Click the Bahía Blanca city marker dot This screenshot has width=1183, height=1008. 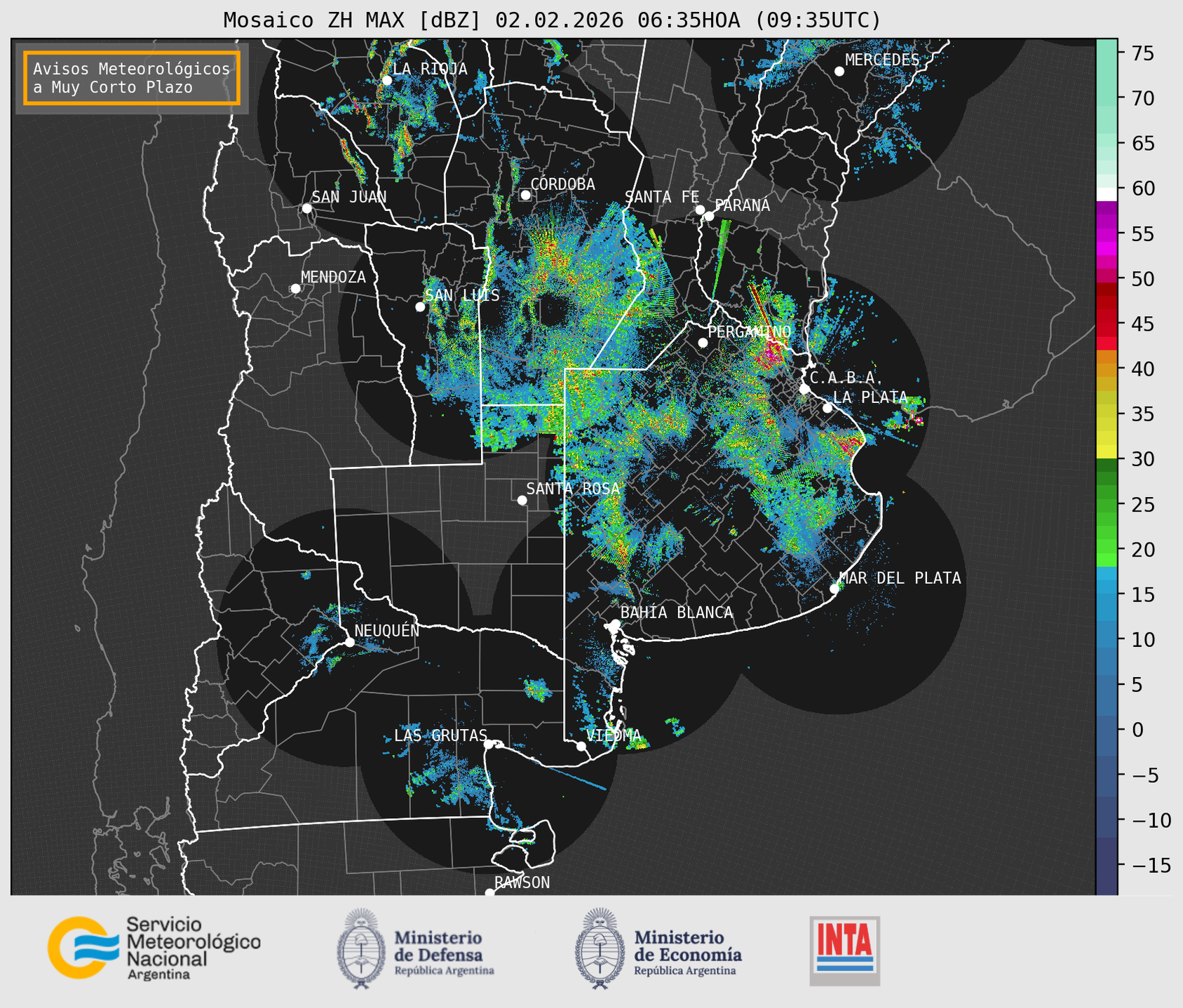(x=615, y=624)
